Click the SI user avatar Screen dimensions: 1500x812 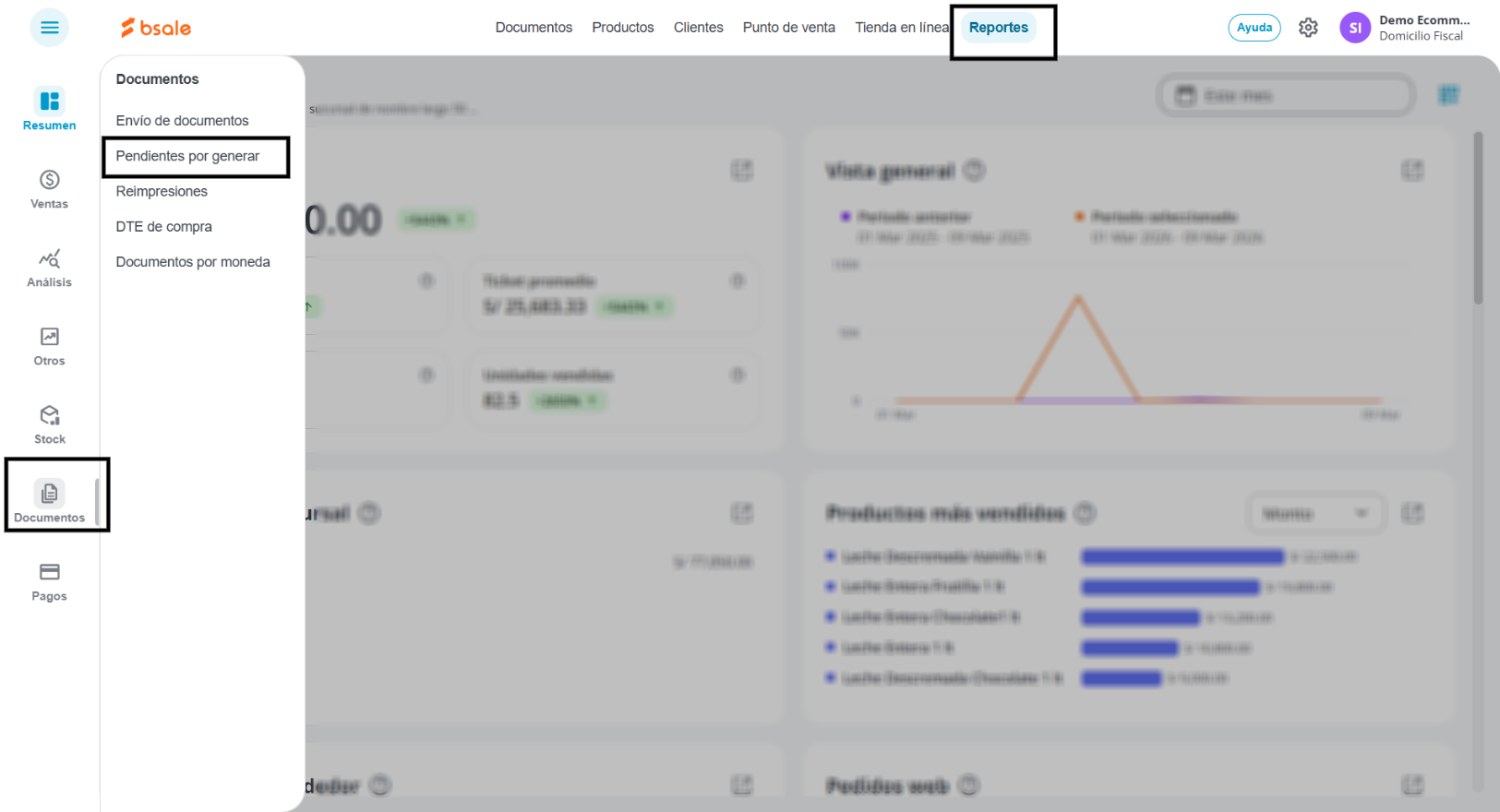(x=1355, y=28)
